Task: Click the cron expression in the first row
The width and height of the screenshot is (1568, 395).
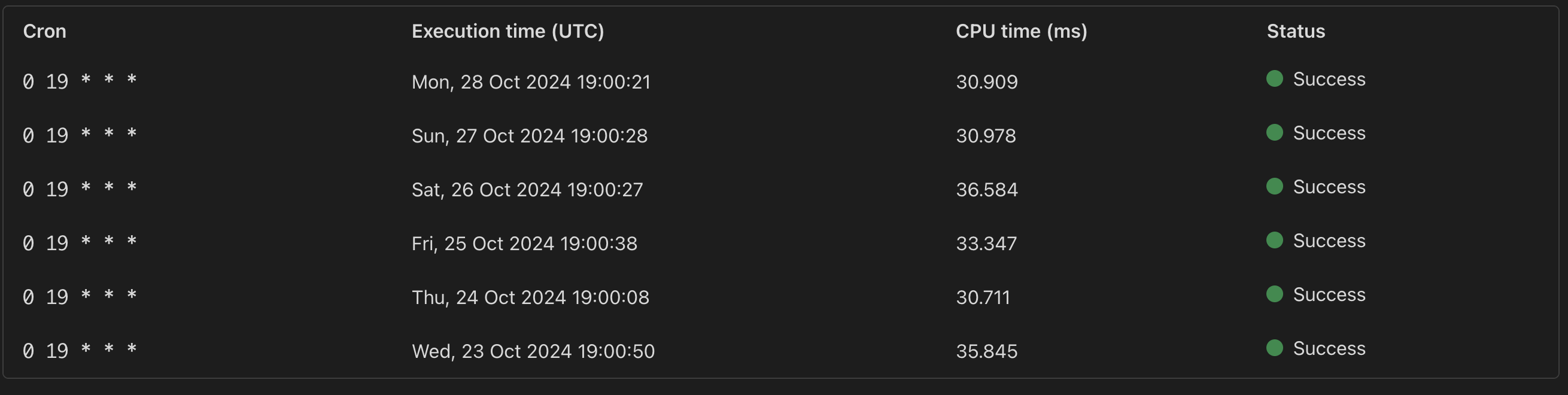Action: pos(80,81)
